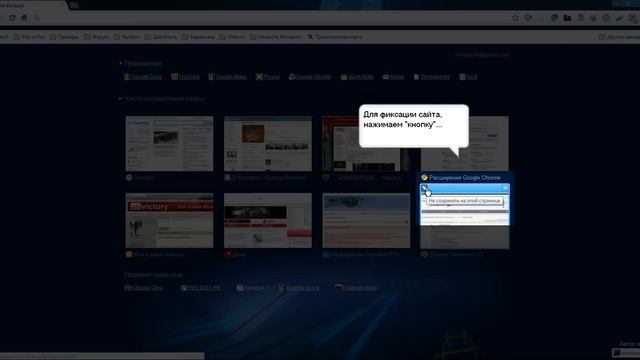This screenshot has height=360, width=640.
Task: Pin the highlighted site thumbnail
Action: click(424, 188)
